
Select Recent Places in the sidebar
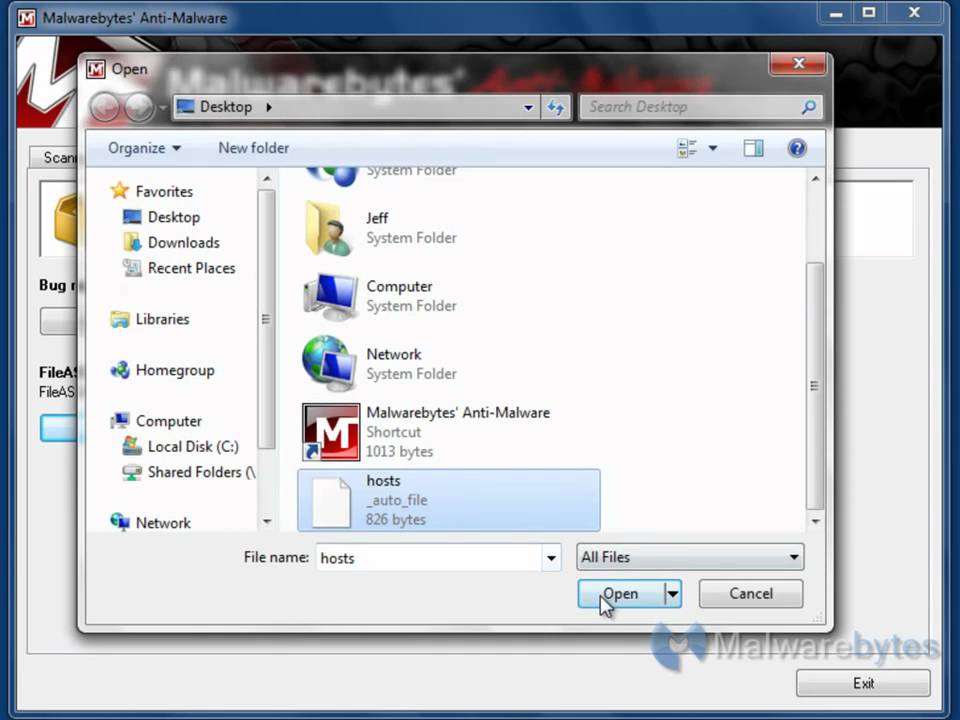[191, 268]
